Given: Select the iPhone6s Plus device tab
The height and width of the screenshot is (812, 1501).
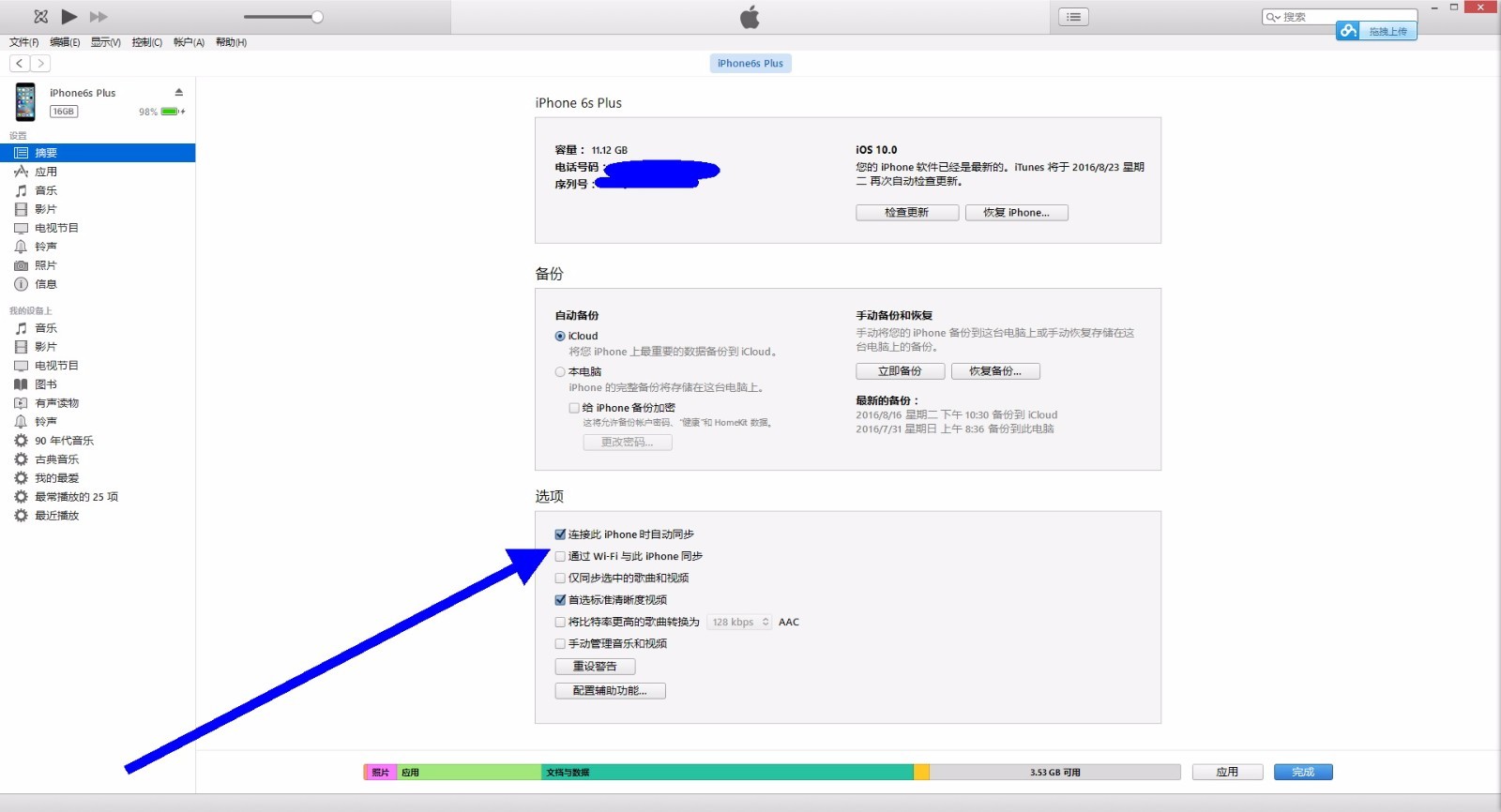Looking at the screenshot, I should 750,63.
